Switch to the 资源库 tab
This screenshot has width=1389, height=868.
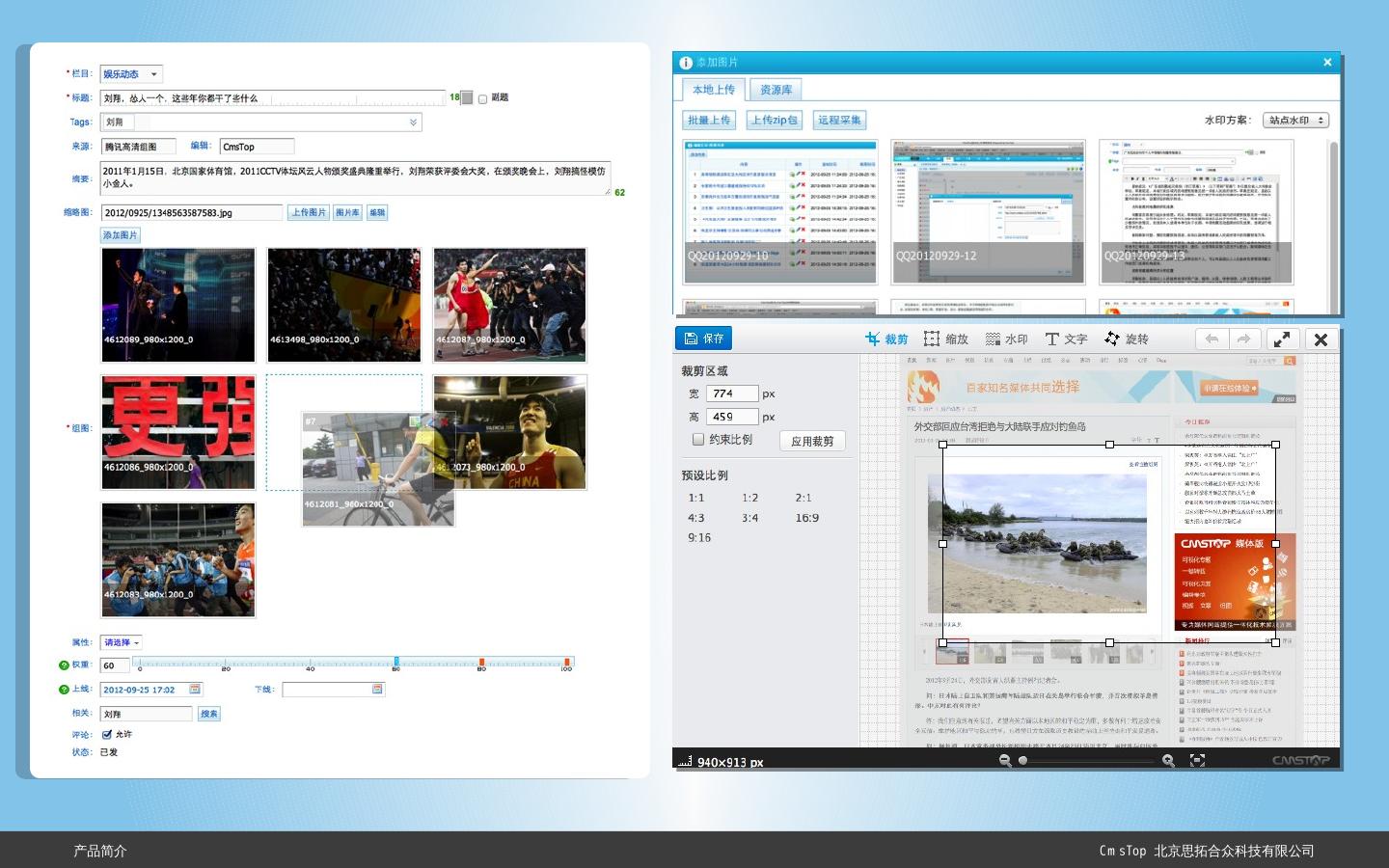coord(776,90)
